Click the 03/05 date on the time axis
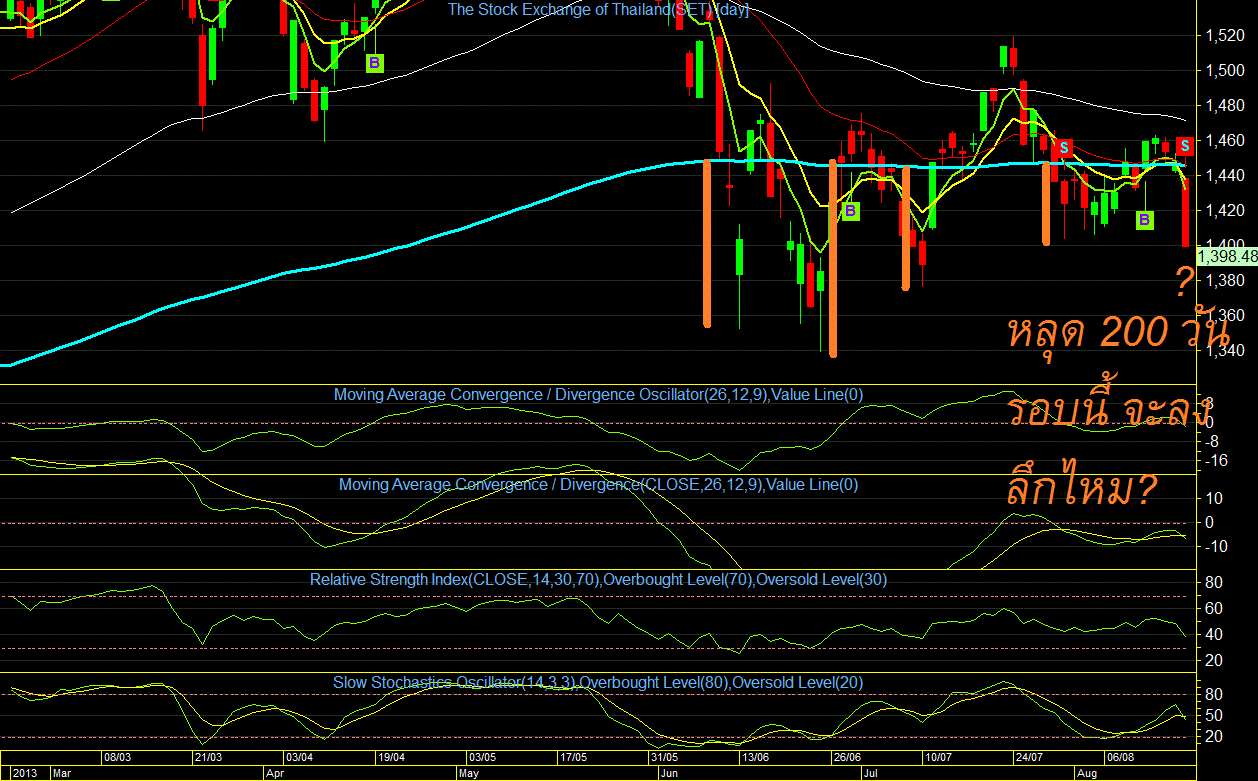Screen dimensions: 1258x781 (481, 758)
